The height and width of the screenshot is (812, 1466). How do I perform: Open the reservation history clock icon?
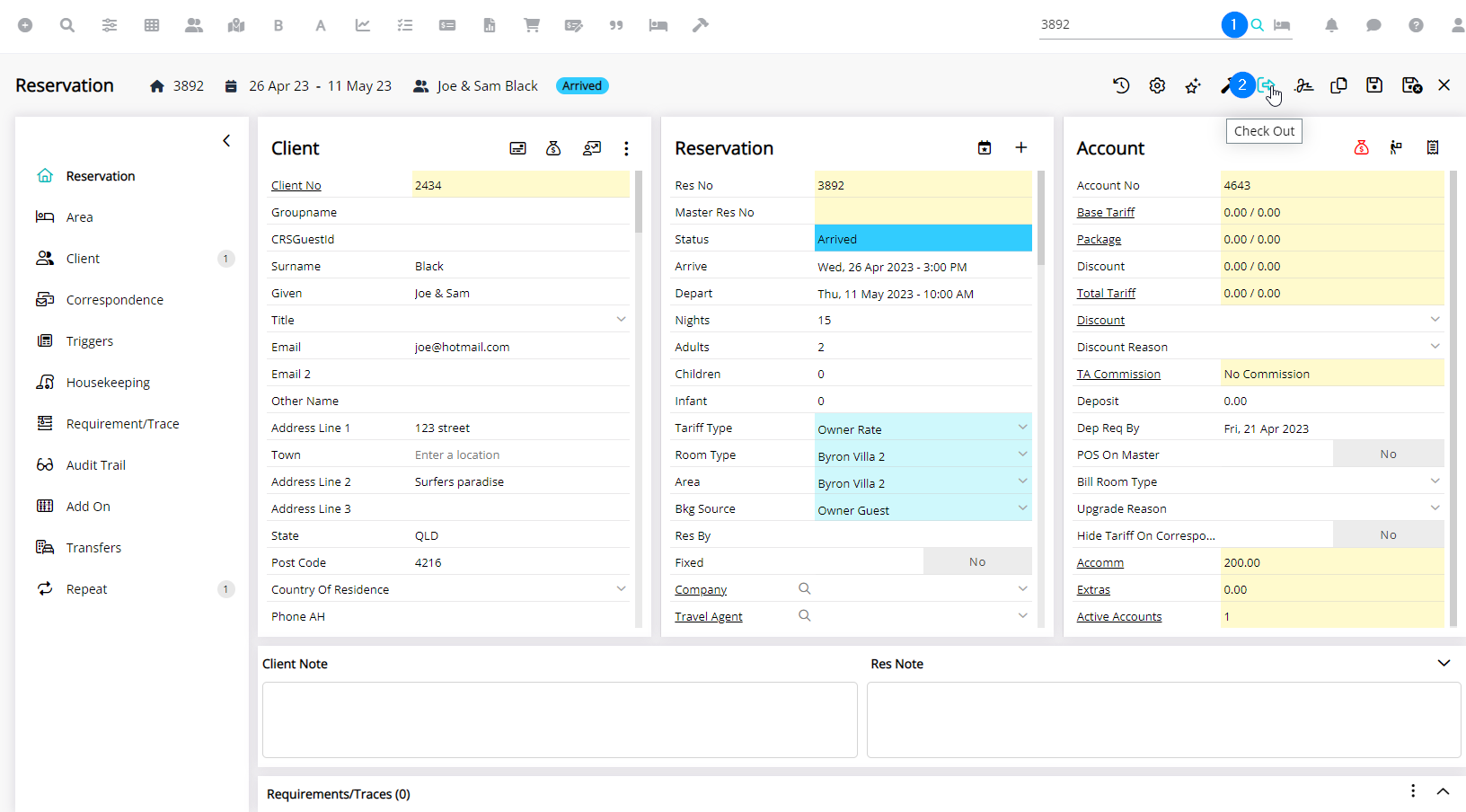point(1121,85)
